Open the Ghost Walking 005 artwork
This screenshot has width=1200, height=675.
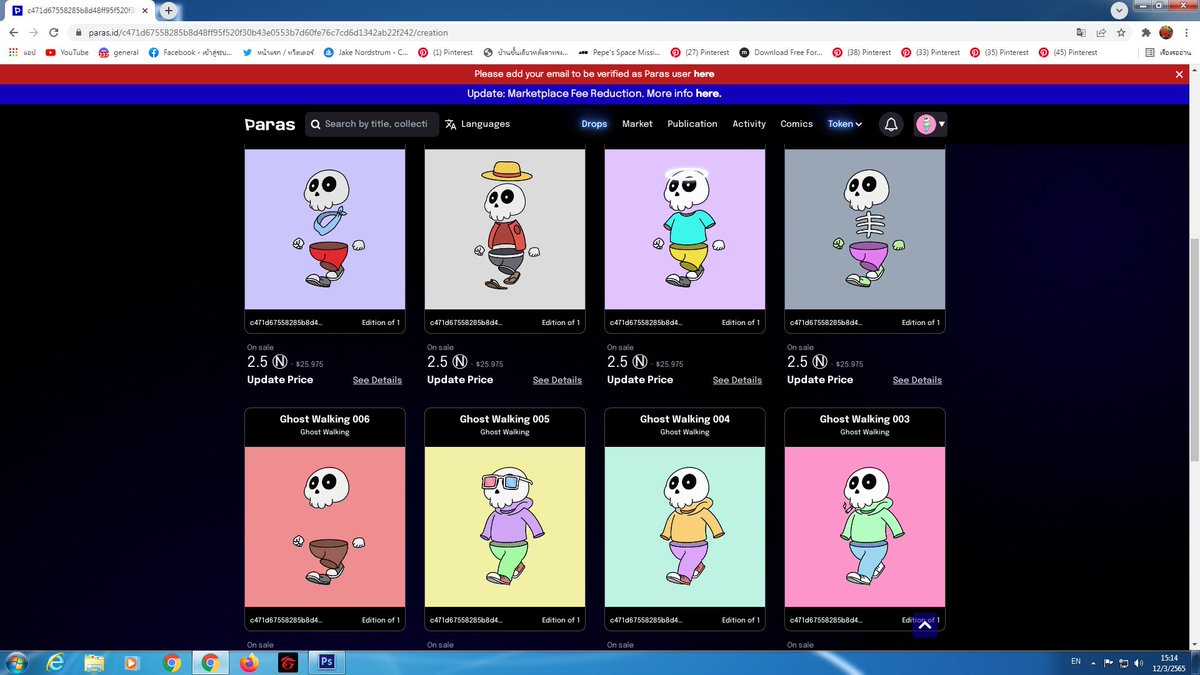pos(505,527)
